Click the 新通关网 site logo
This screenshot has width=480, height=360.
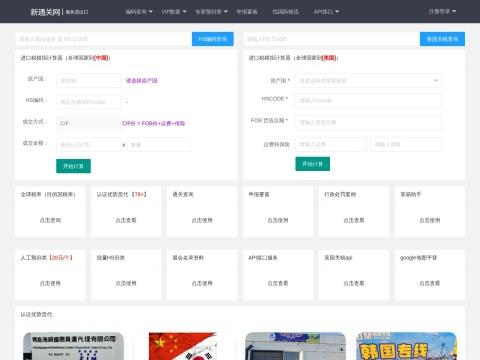click(59, 12)
